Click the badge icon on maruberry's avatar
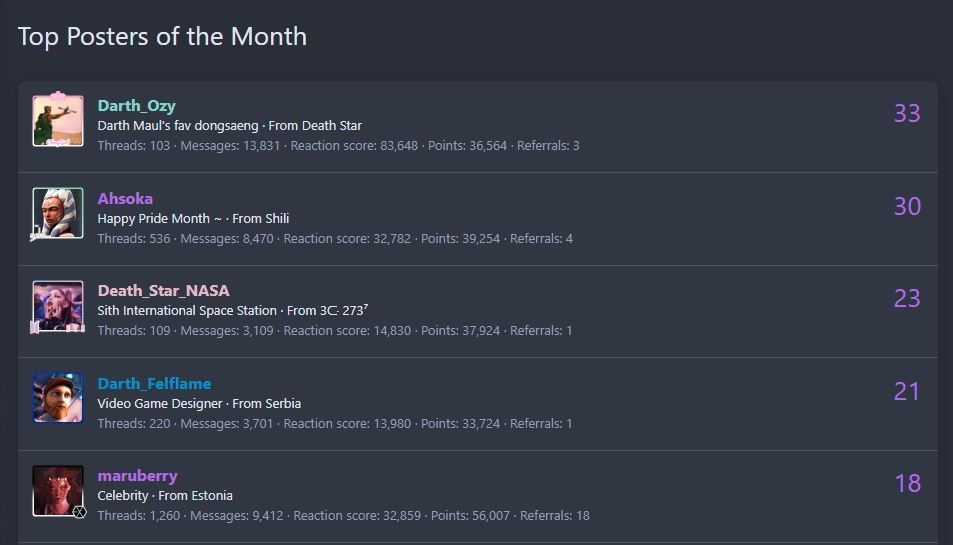This screenshot has height=545, width=953. pos(80,512)
